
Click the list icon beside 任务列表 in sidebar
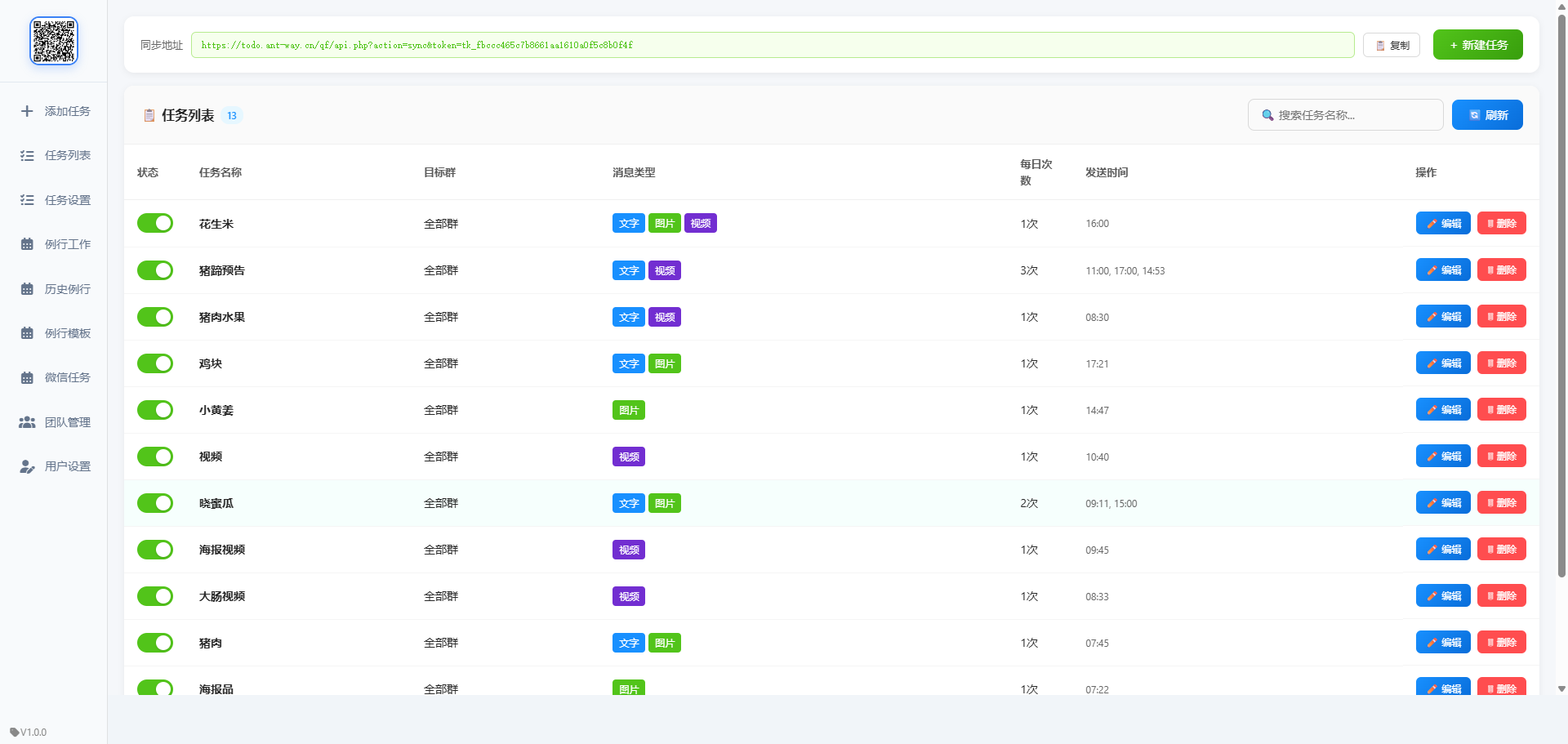point(27,155)
